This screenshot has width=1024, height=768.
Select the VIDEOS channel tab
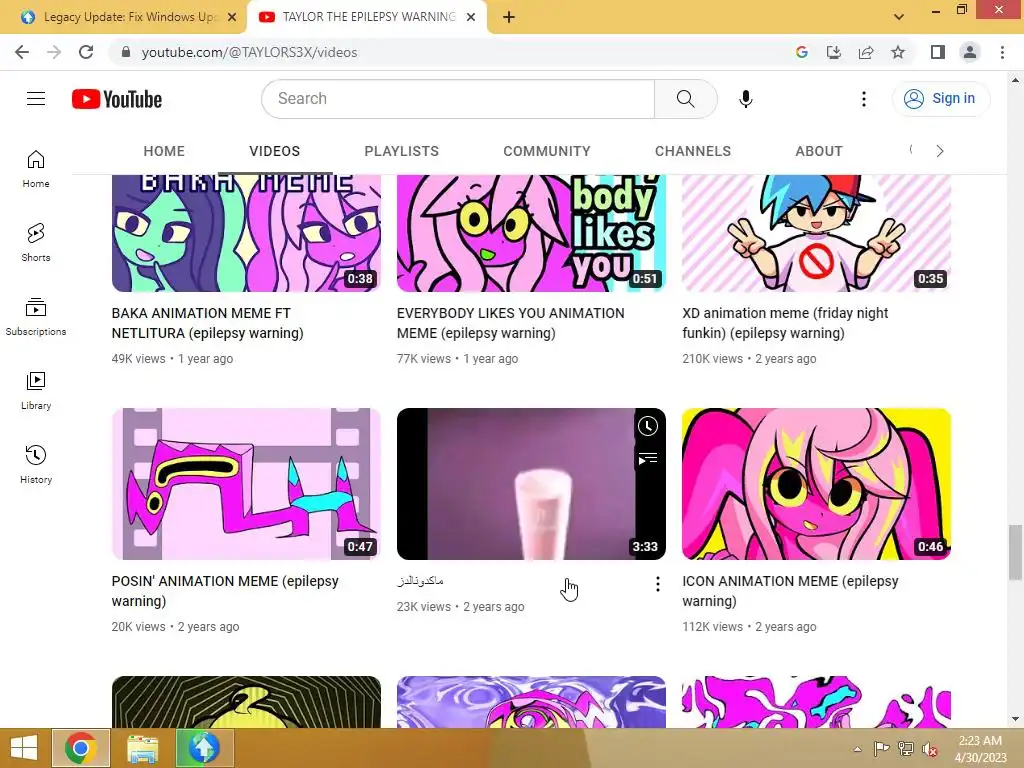coord(274,151)
